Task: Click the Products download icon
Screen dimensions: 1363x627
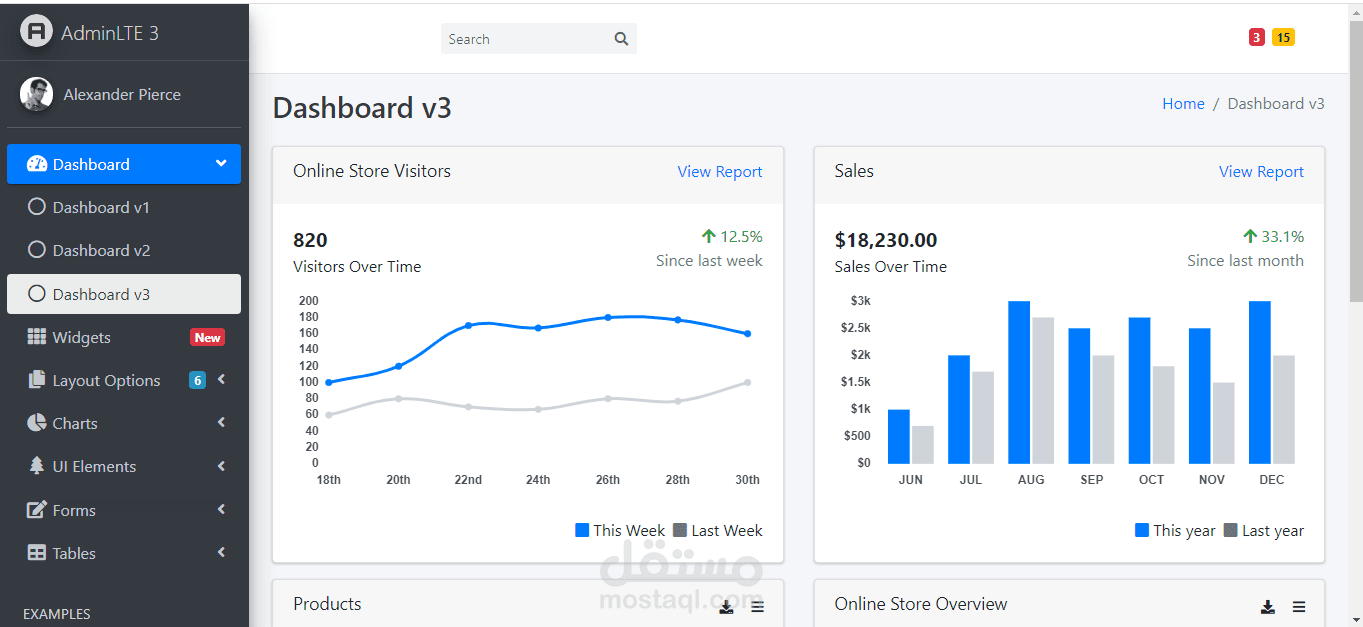Action: (x=726, y=606)
